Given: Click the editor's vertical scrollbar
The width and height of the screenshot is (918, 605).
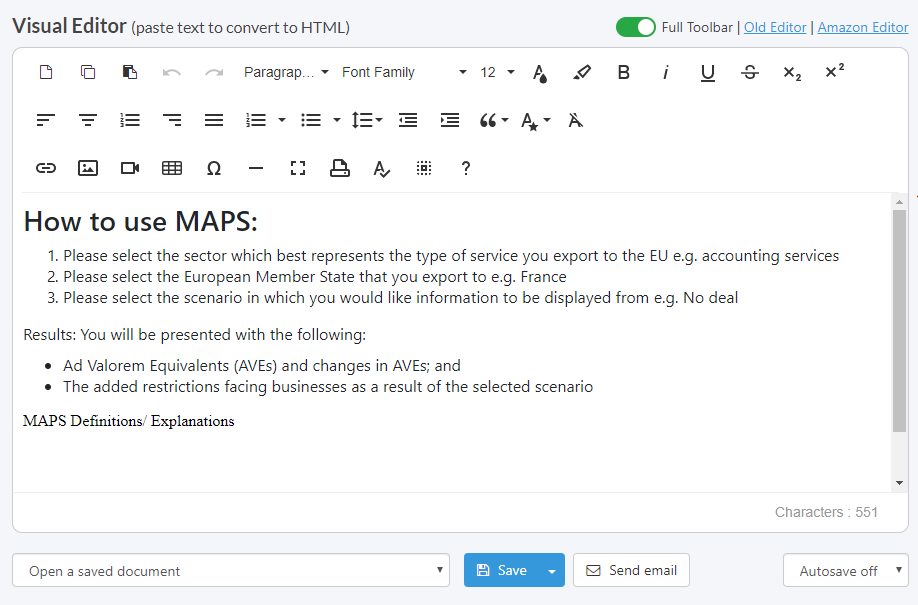Looking at the screenshot, I should pos(899,320).
